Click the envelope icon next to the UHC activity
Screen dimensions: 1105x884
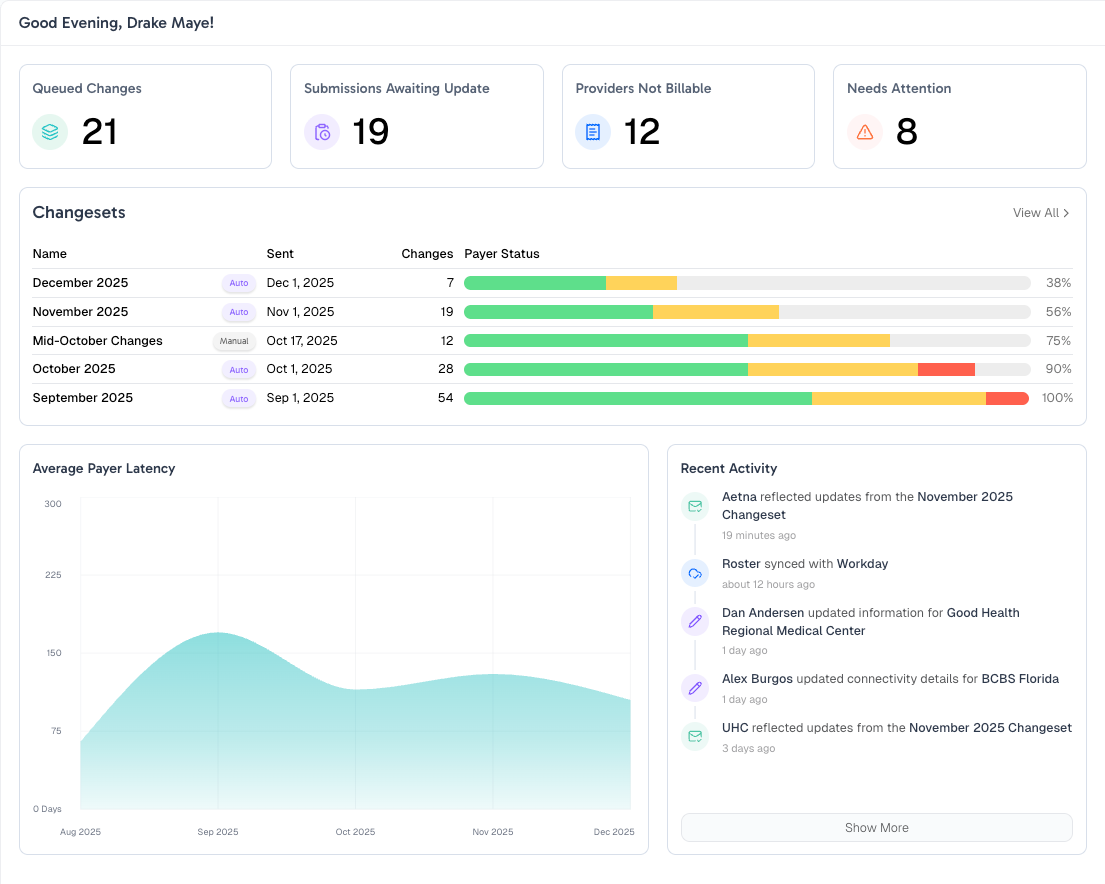tap(695, 736)
